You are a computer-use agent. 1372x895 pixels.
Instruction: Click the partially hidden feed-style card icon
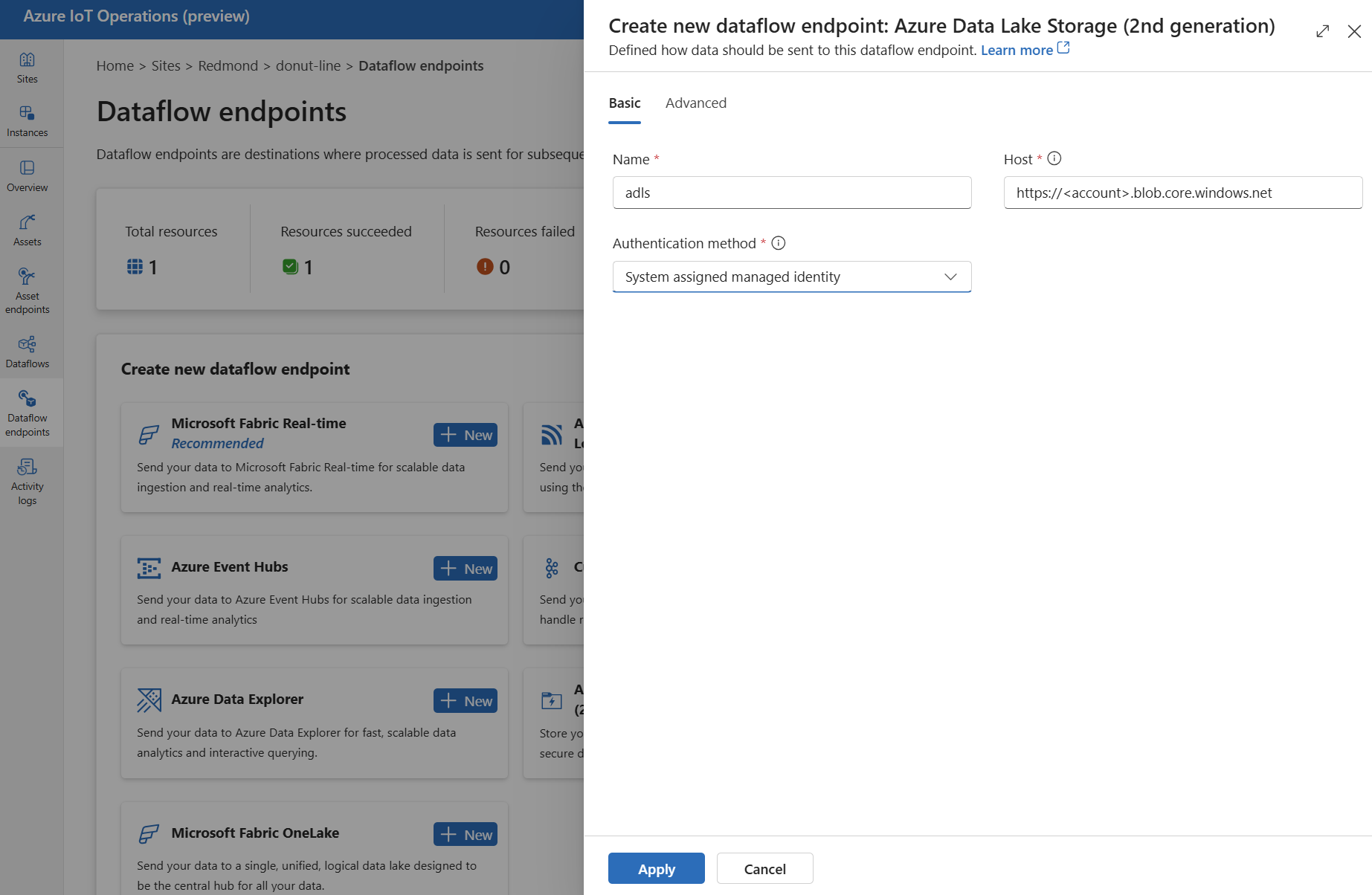[x=552, y=435]
